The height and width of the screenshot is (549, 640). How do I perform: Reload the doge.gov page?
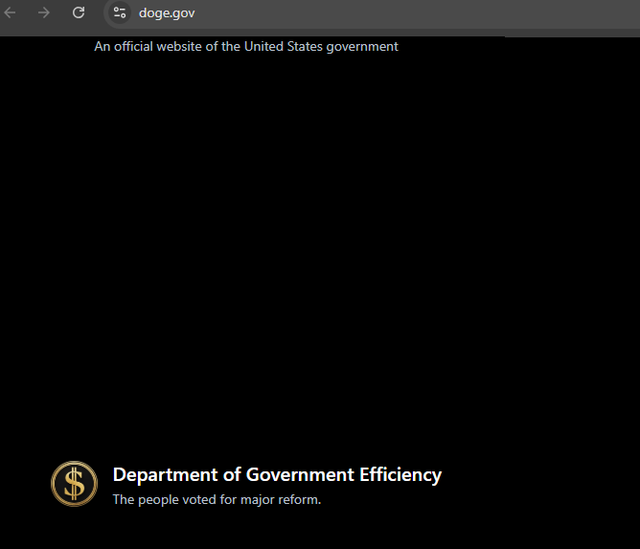click(x=78, y=13)
